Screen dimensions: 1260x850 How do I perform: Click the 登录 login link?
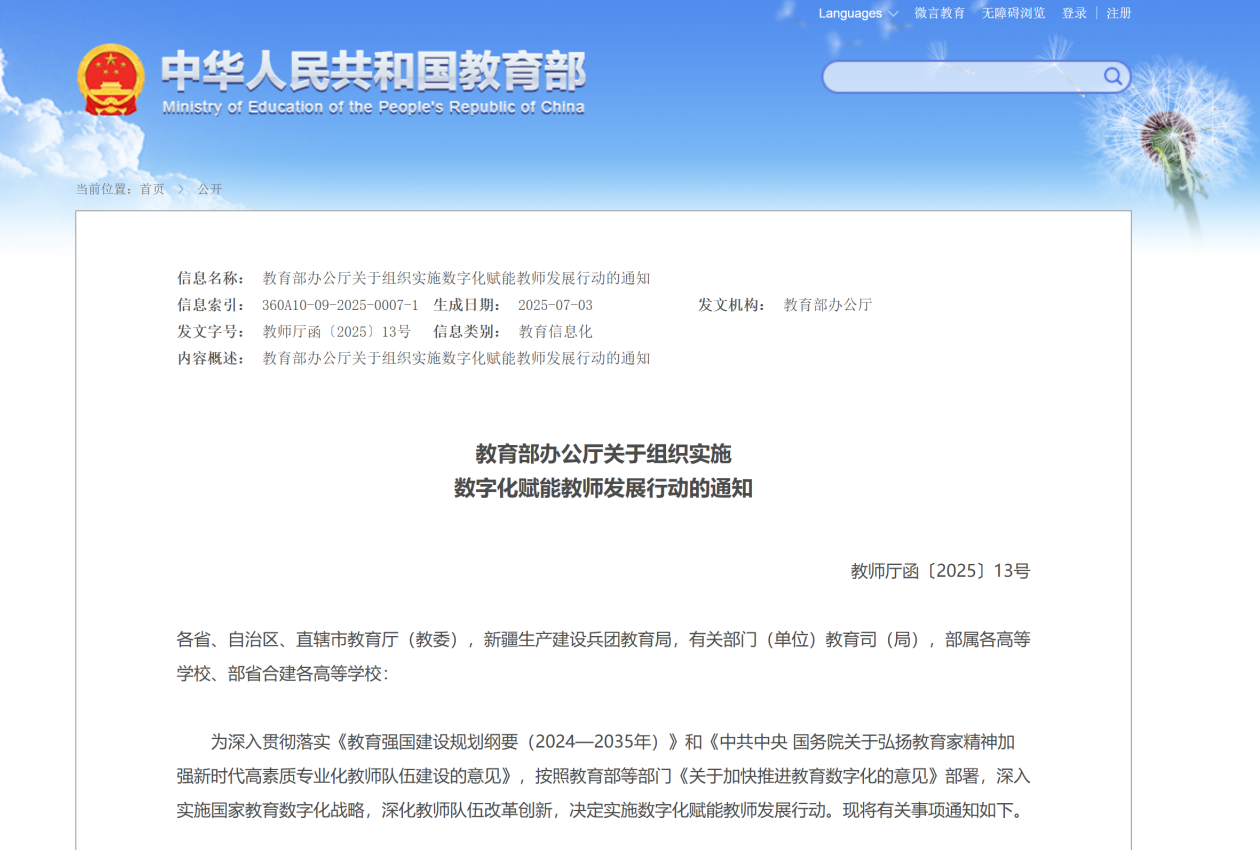pyautogui.click(x=1074, y=13)
